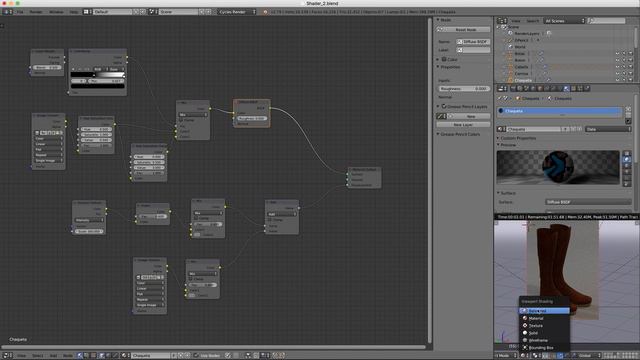The height and width of the screenshot is (360, 640).
Task: Switch to the Render Layers properties tab
Action: tap(520, 88)
